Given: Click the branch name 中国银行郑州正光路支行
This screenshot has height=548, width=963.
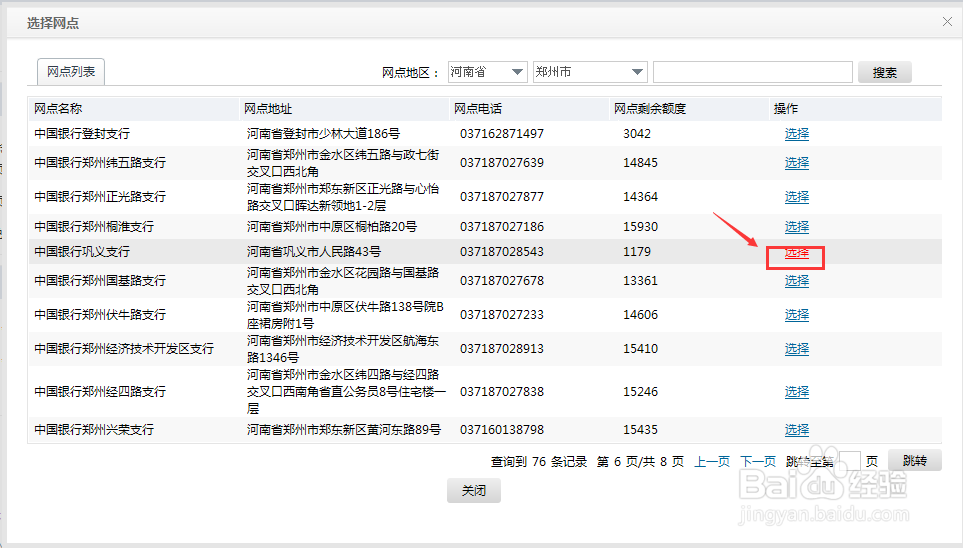Looking at the screenshot, I should click(x=100, y=197).
